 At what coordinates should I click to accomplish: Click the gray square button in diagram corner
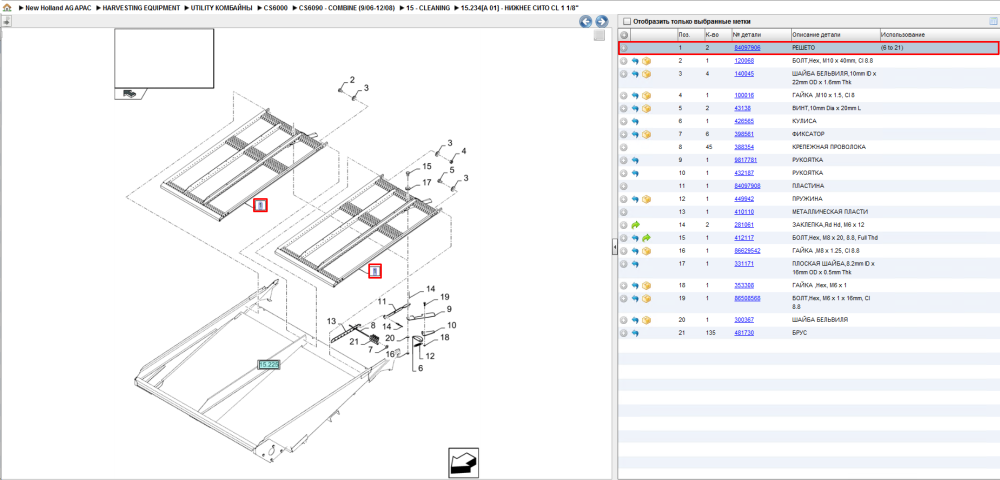coord(599,36)
